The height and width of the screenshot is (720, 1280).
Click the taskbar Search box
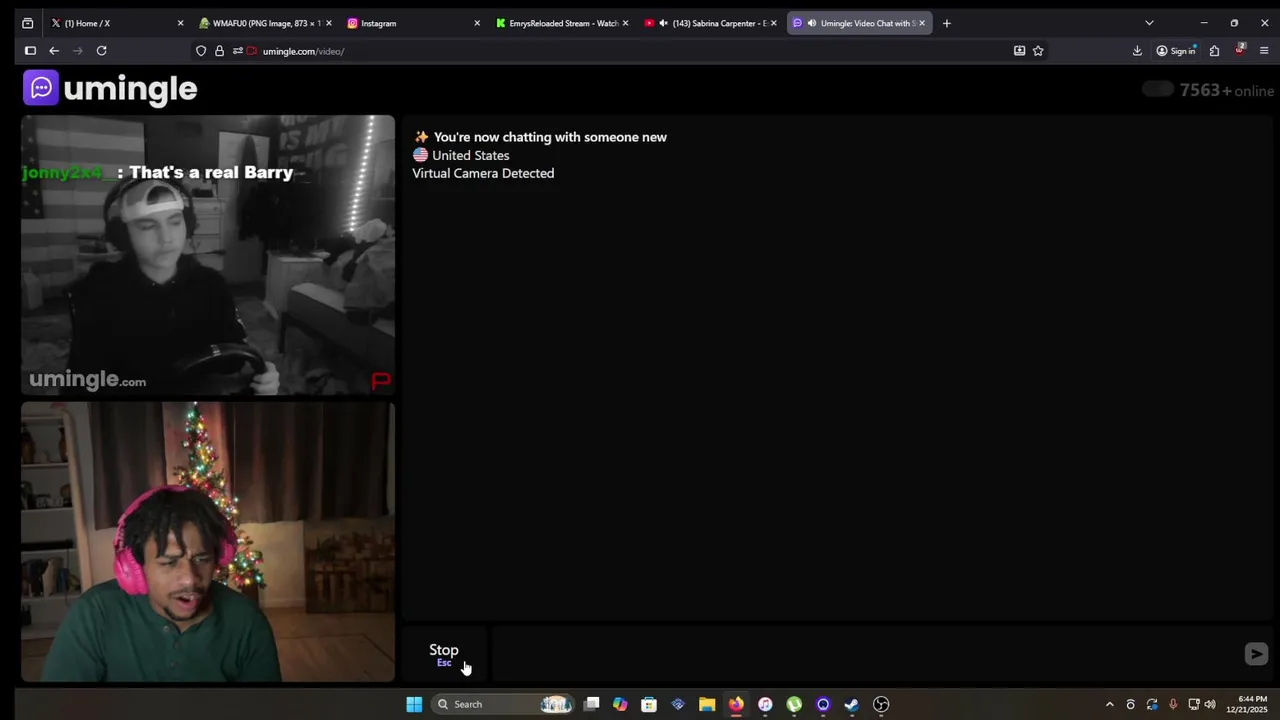click(x=503, y=704)
